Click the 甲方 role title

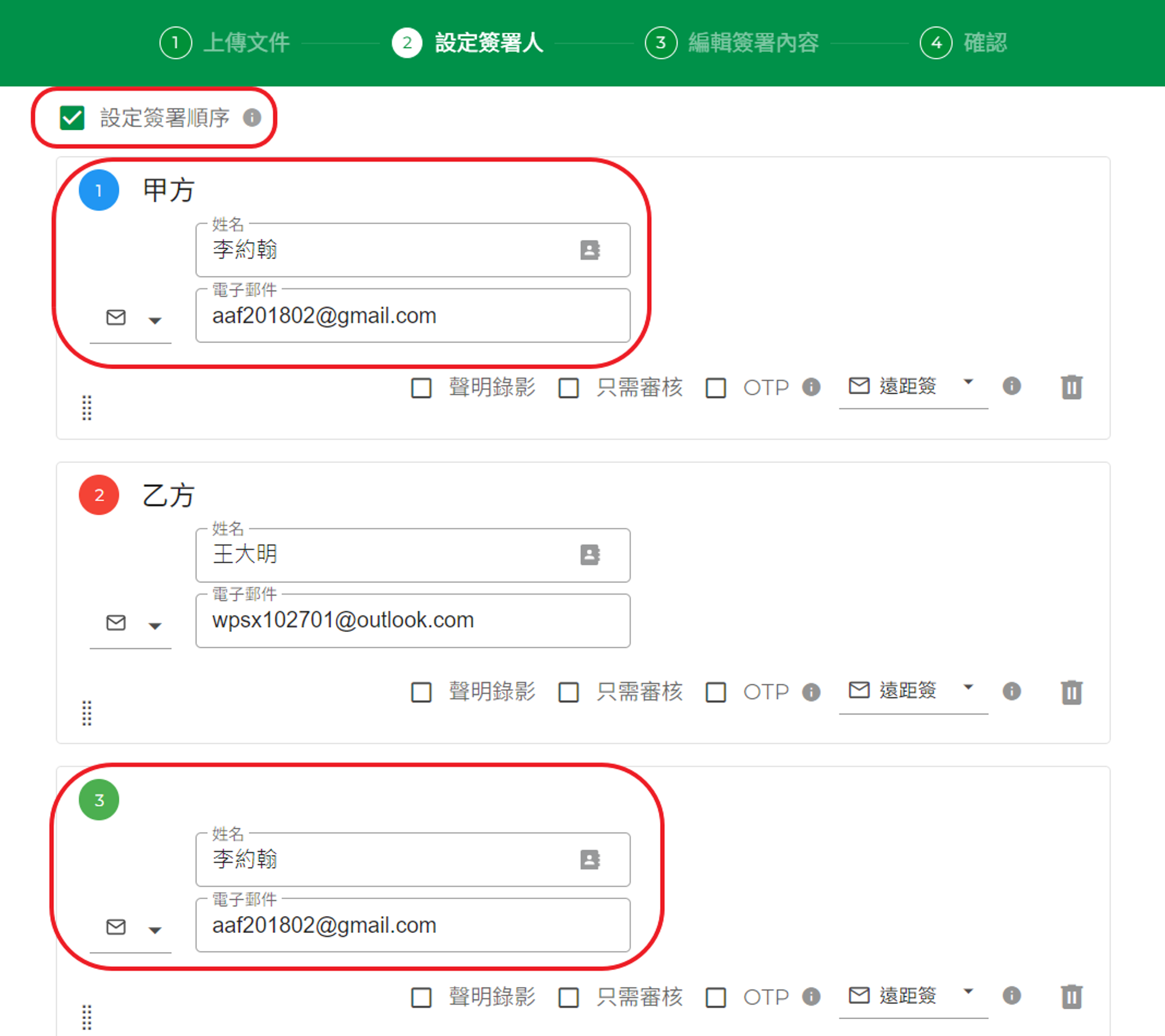tap(168, 190)
